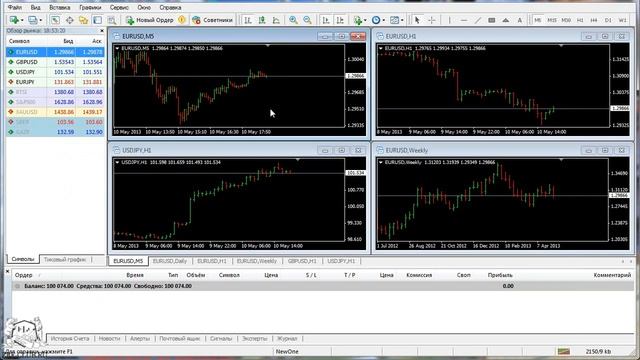Screen dimensions: 640x360
Task: Select the Vertical Line drawing tool
Action: click(449, 20)
